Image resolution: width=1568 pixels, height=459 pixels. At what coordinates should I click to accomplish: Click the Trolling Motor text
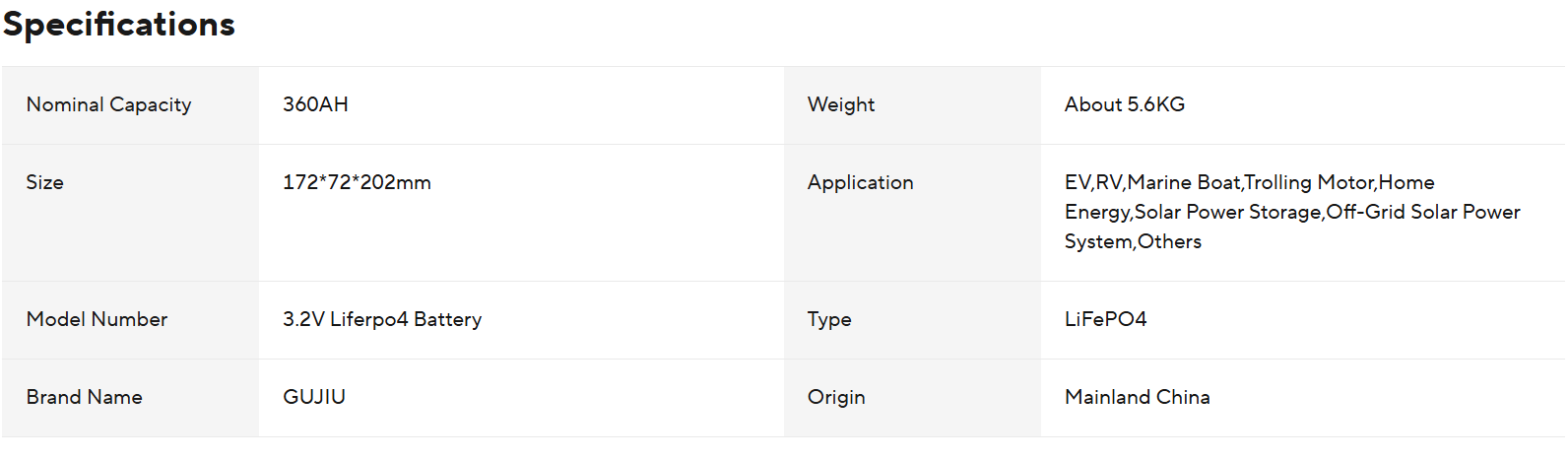click(1309, 182)
